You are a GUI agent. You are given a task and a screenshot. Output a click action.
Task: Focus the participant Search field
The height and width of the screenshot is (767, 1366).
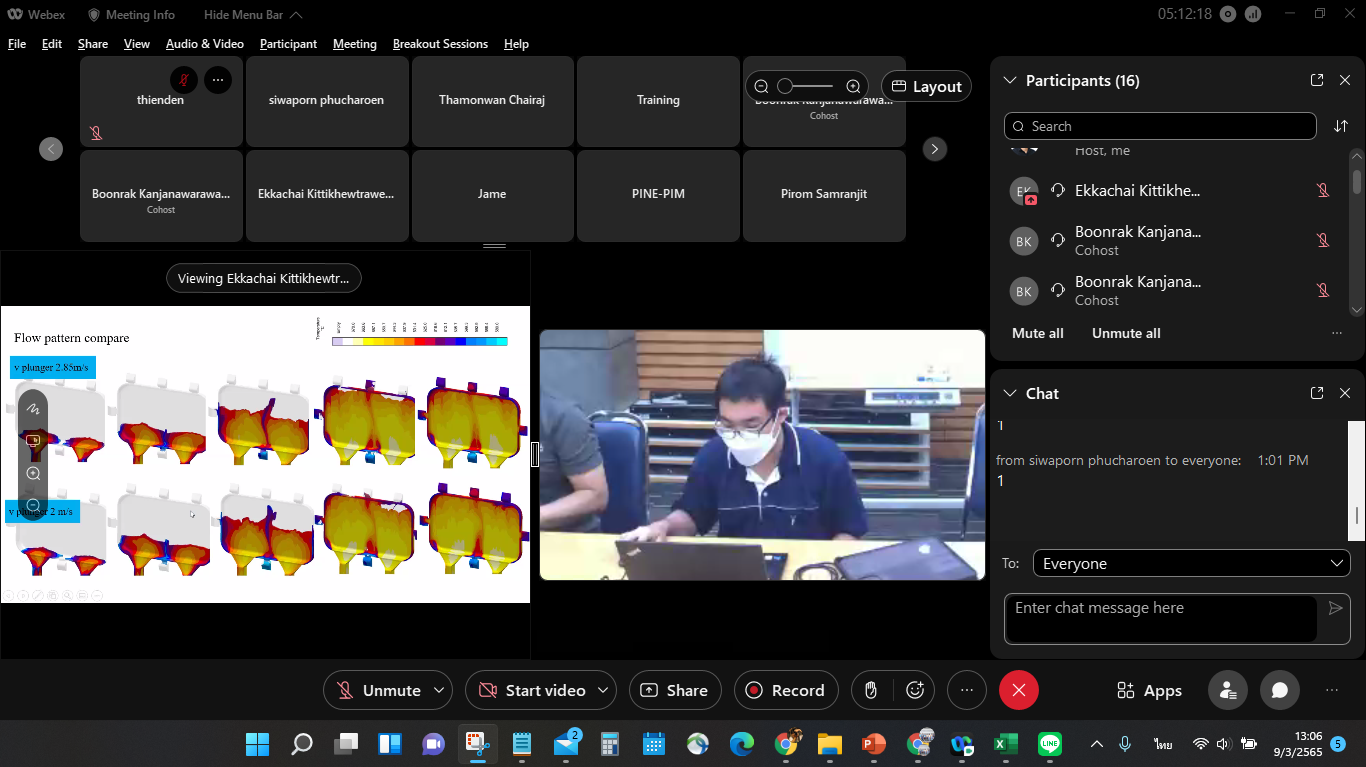1160,126
